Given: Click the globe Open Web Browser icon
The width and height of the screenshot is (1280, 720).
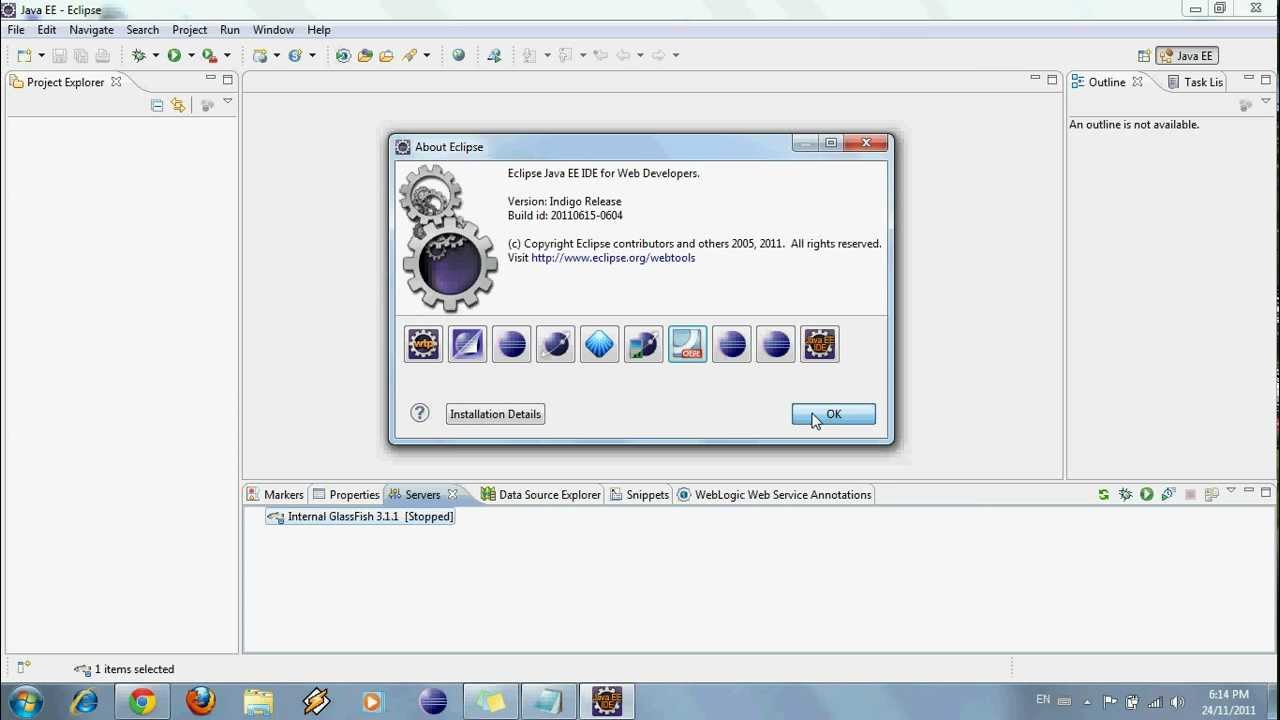Looking at the screenshot, I should (459, 56).
